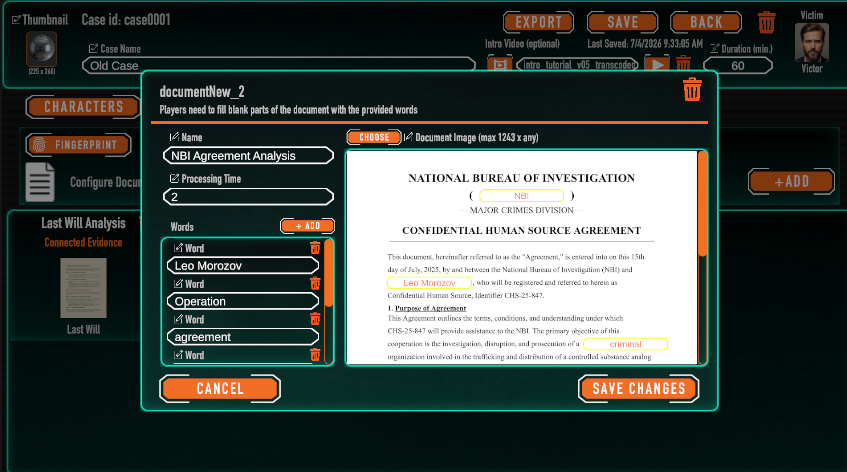Go back with the BACK button
This screenshot has height=472, width=847.
705,23
